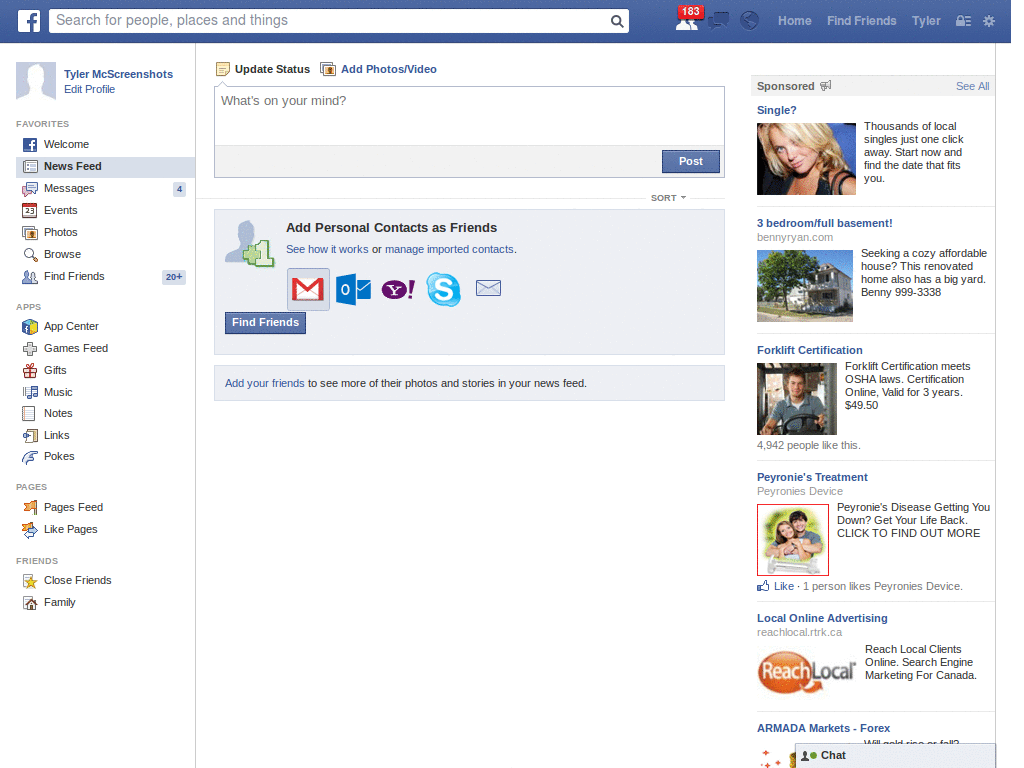
Task: Select the other email envelope icon
Action: [x=488, y=288]
